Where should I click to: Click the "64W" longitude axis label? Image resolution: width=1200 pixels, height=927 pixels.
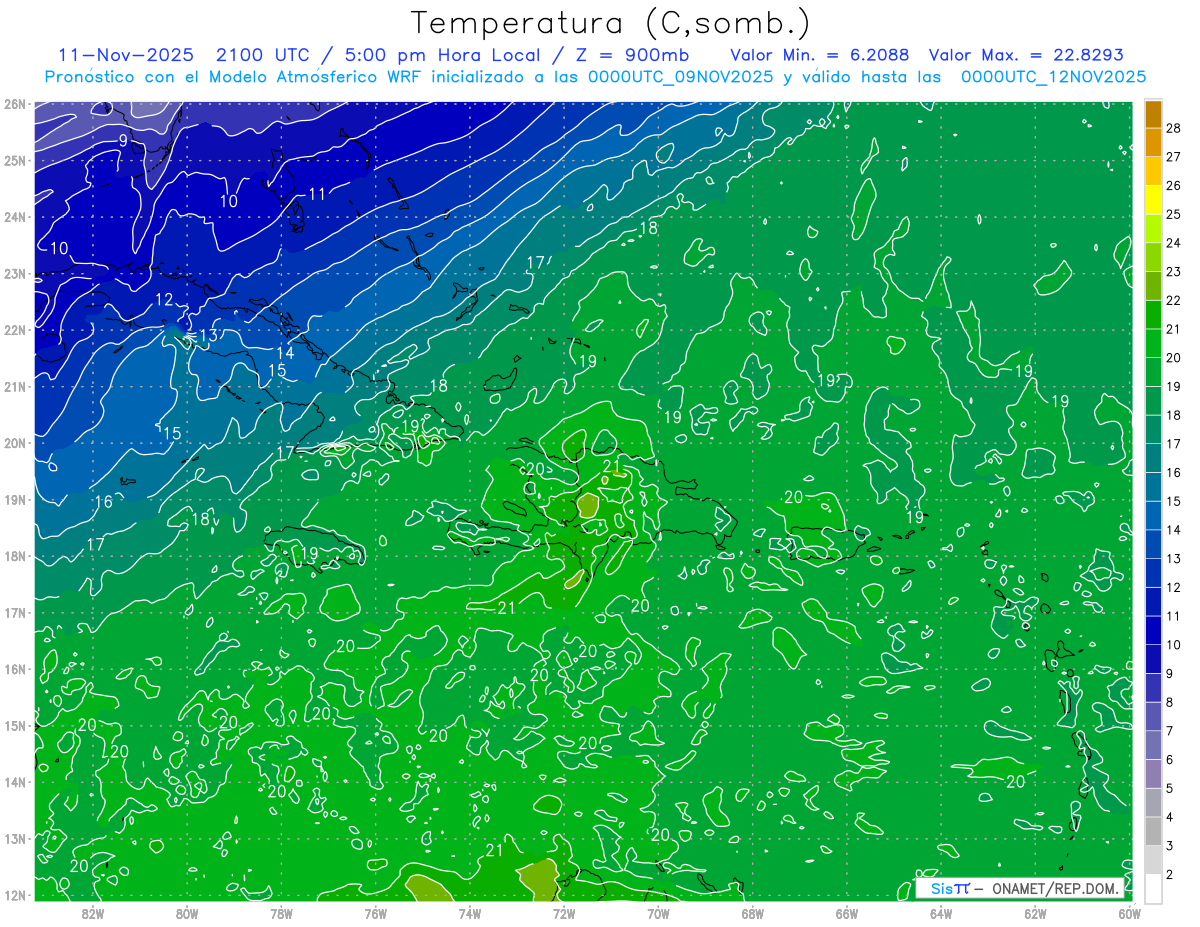(x=941, y=912)
